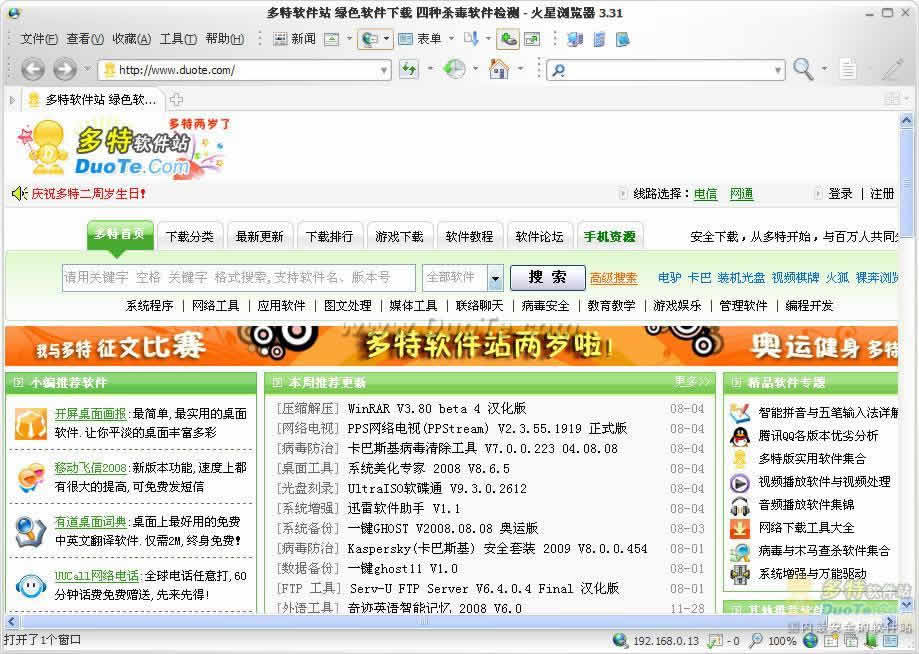The height and width of the screenshot is (654, 919).
Task: Open the 收藏(A) menu
Action: (x=131, y=39)
